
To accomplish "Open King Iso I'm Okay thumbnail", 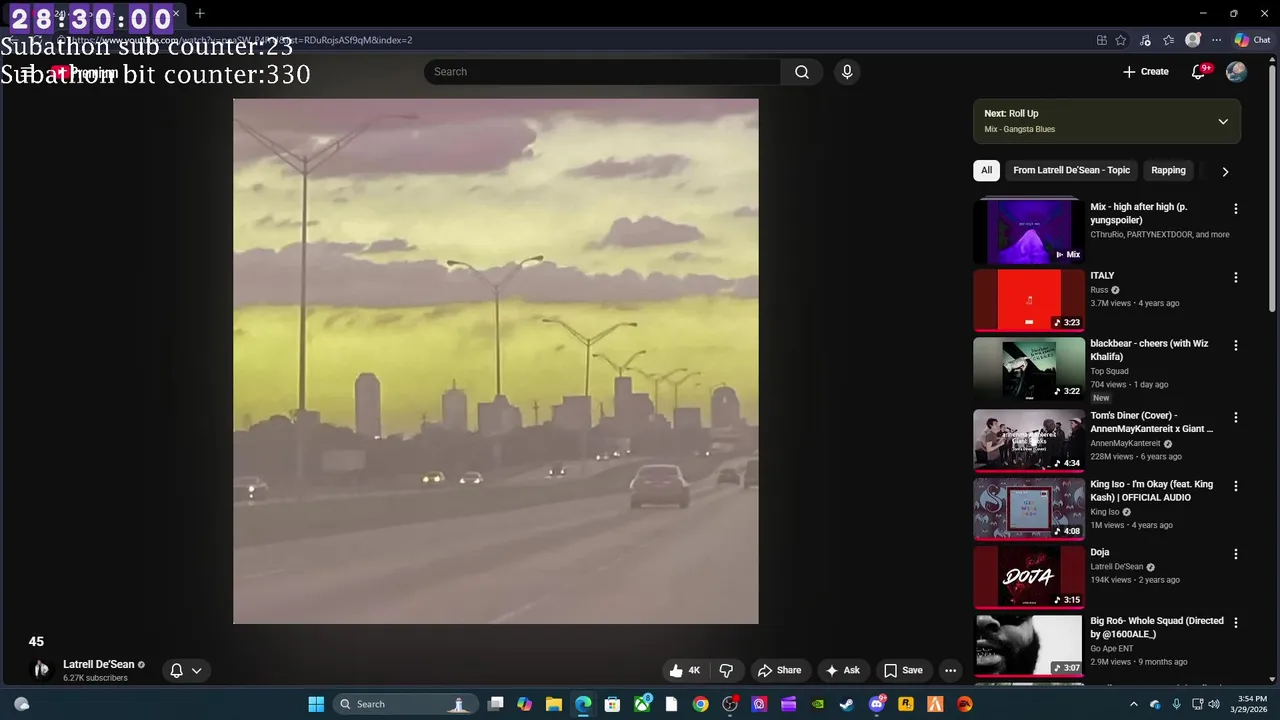I will (x=1029, y=509).
